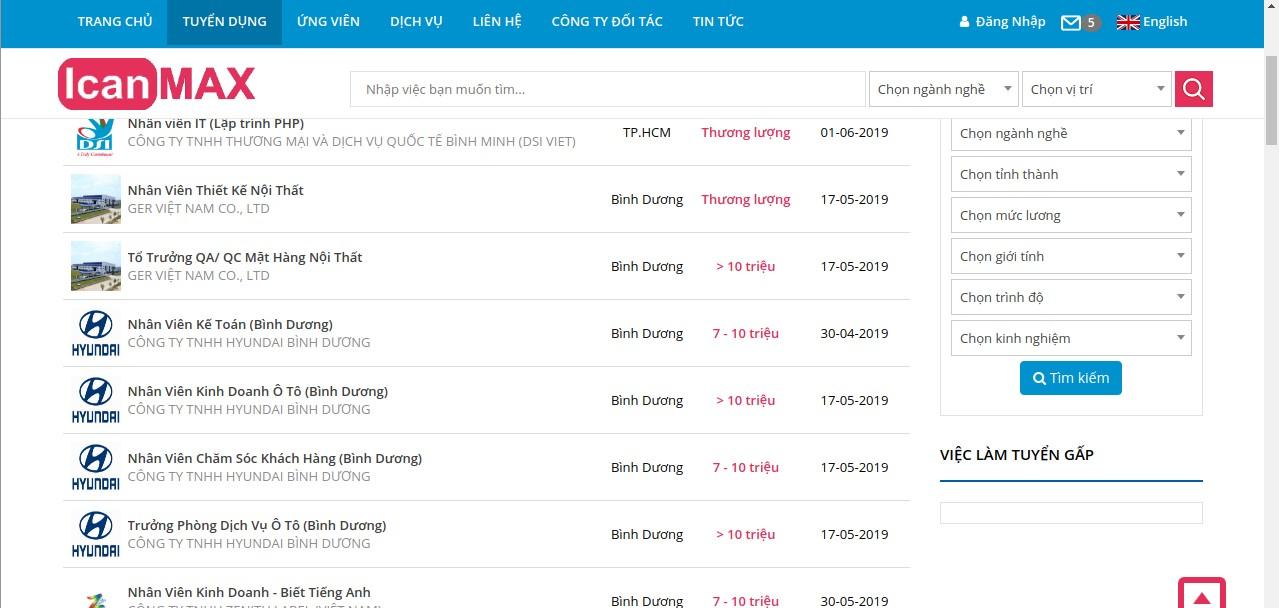Open the Liên Hệ menu

point(497,22)
